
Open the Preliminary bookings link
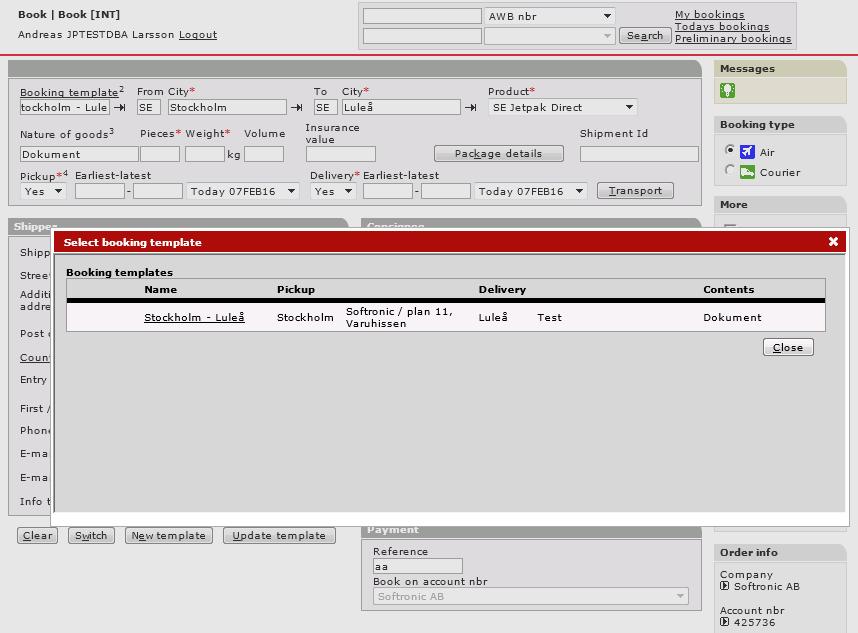coord(733,39)
